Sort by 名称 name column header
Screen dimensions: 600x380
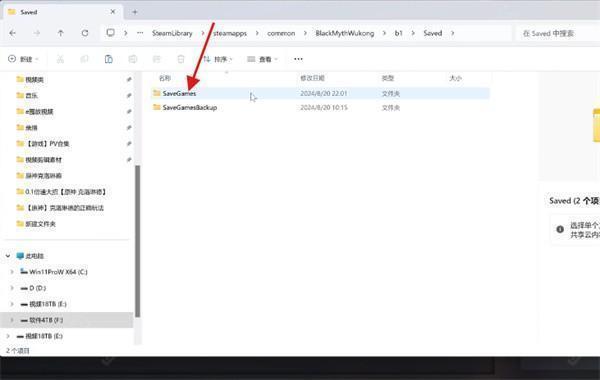(x=165, y=78)
